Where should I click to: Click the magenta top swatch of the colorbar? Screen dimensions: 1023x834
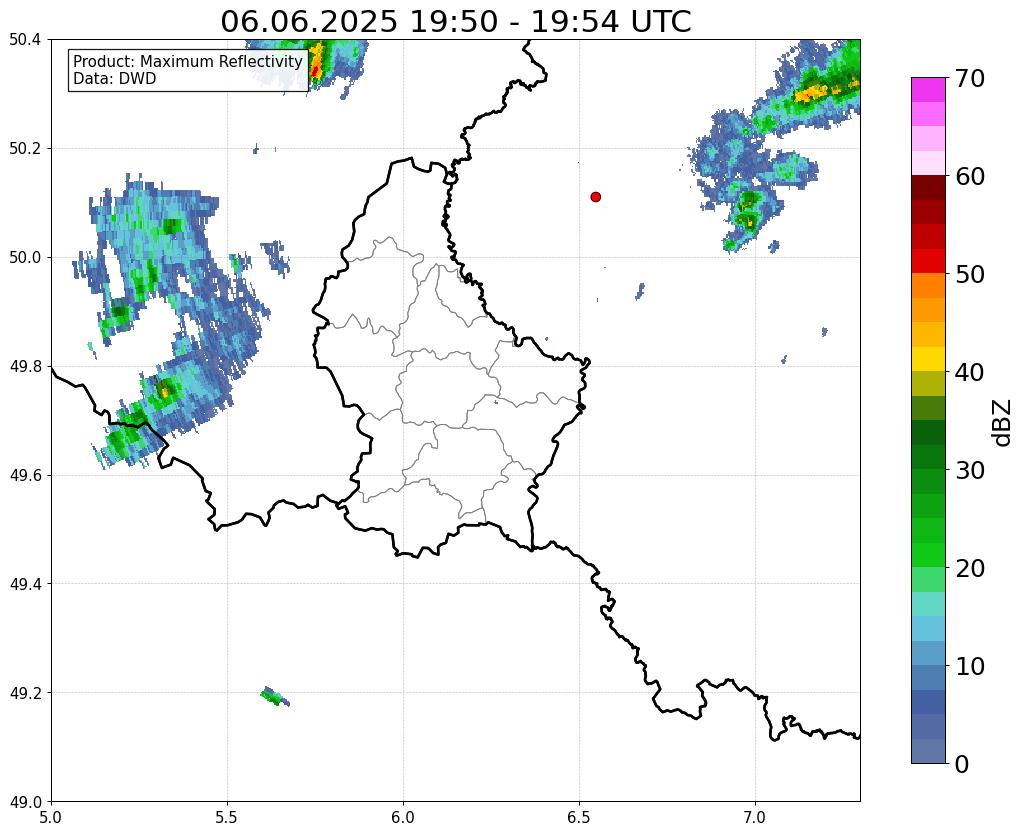pyautogui.click(x=928, y=90)
